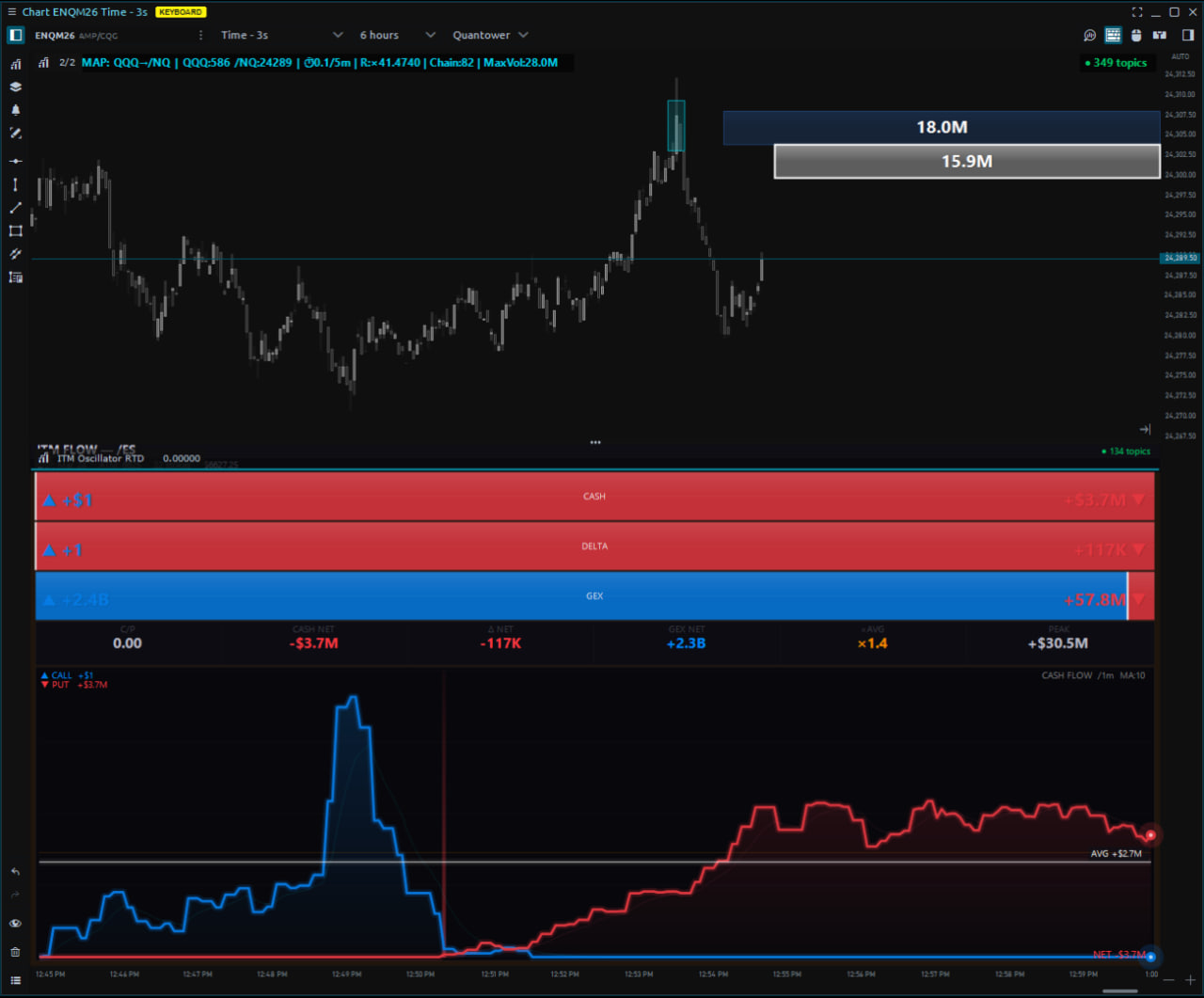Open the indicators panel icon in left toolbar
The image size is (1204, 998).
point(15,64)
